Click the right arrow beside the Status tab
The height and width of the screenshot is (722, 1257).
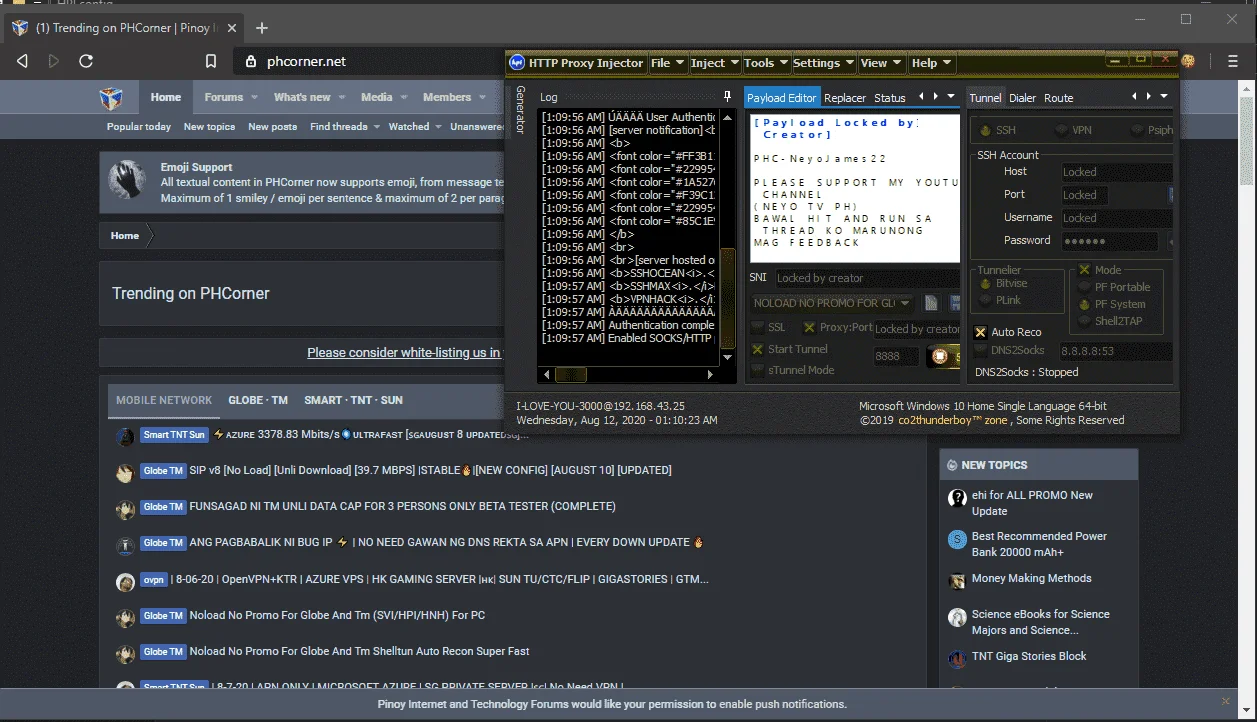[x=935, y=97]
